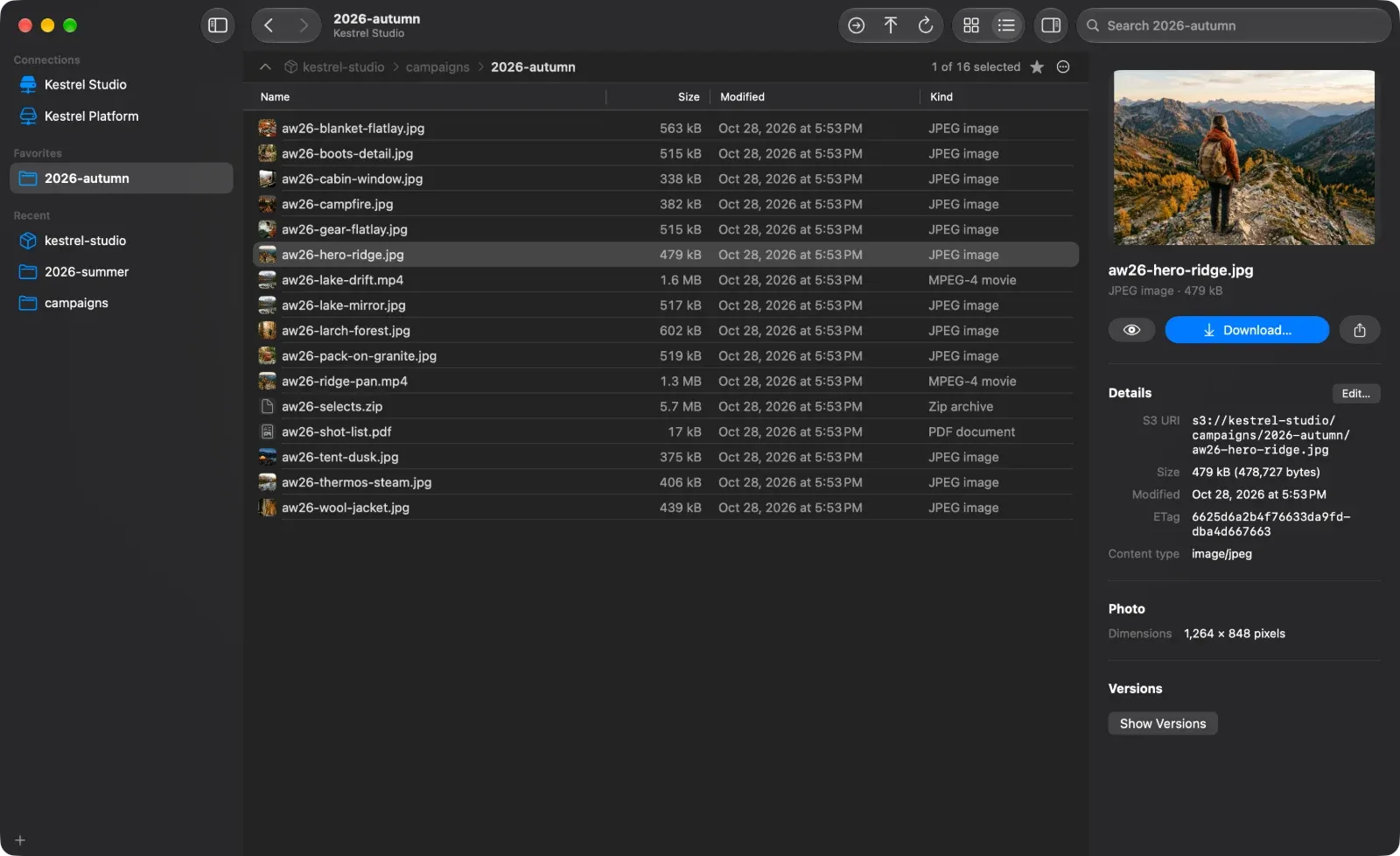The width and height of the screenshot is (1400, 856).
Task: Go back with the left chevron
Action: click(269, 25)
